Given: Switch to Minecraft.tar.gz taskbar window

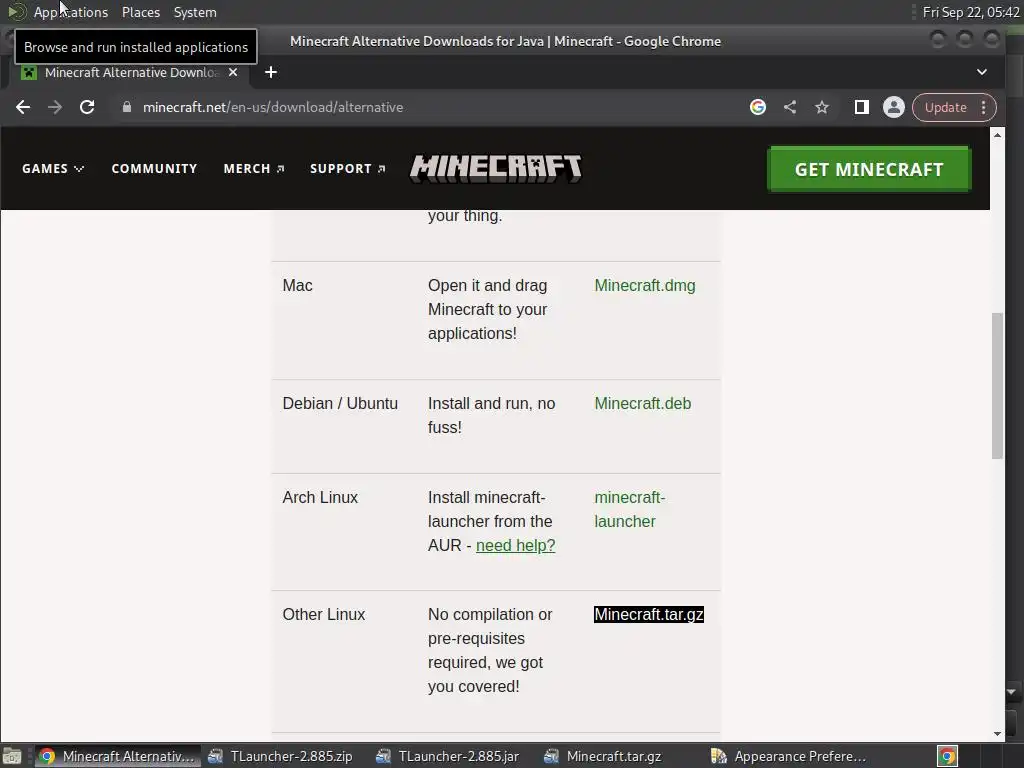Looking at the screenshot, I should click(604, 756).
